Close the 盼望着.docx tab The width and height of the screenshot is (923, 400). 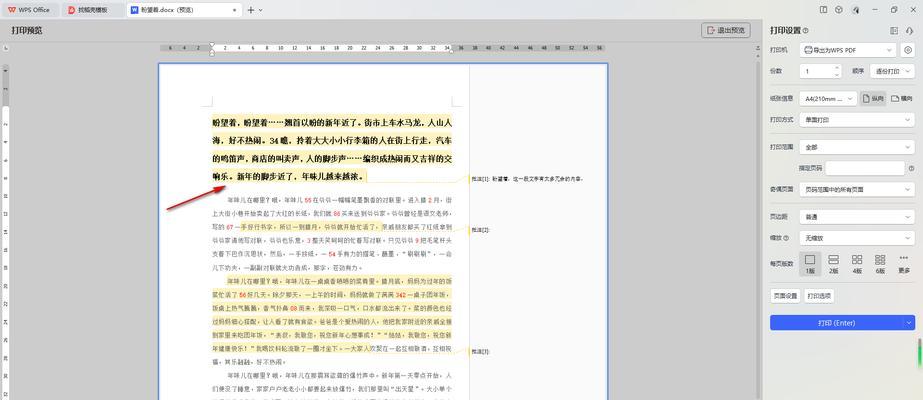[235, 10]
